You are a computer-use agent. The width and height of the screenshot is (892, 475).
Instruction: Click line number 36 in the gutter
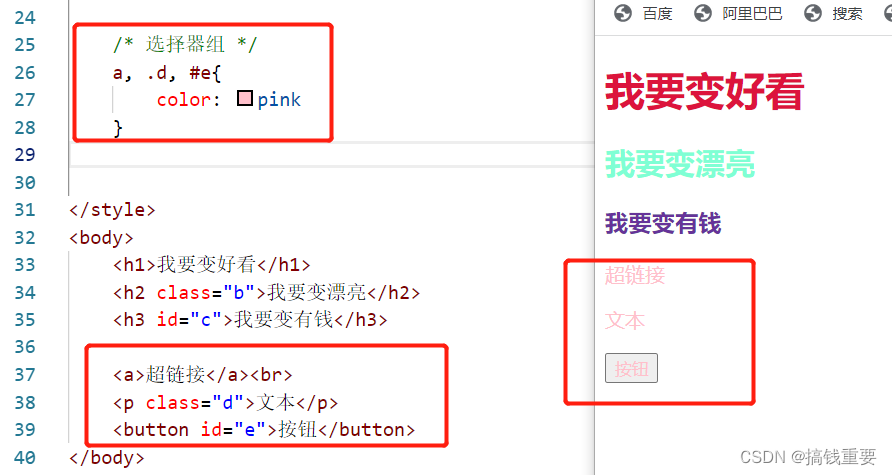(24, 347)
